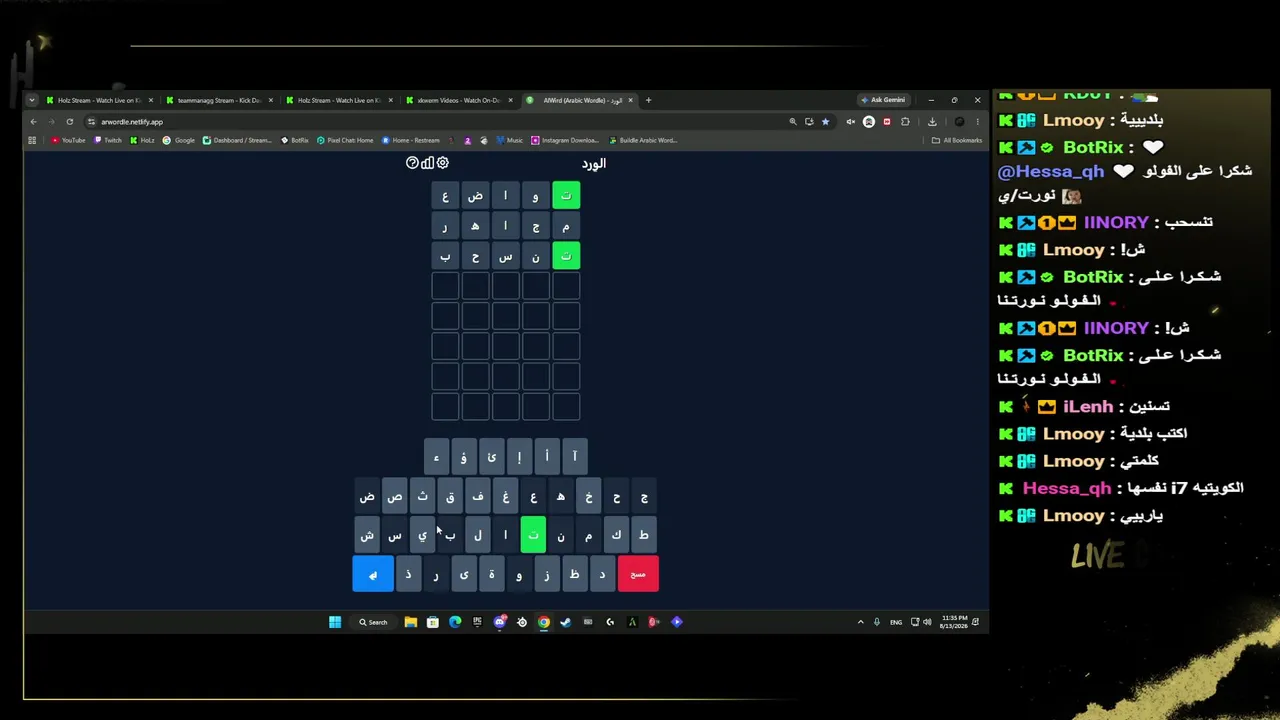The width and height of the screenshot is (1280, 720).
Task: Open the Twitch bookmark
Action: pyautogui.click(x=108, y=140)
